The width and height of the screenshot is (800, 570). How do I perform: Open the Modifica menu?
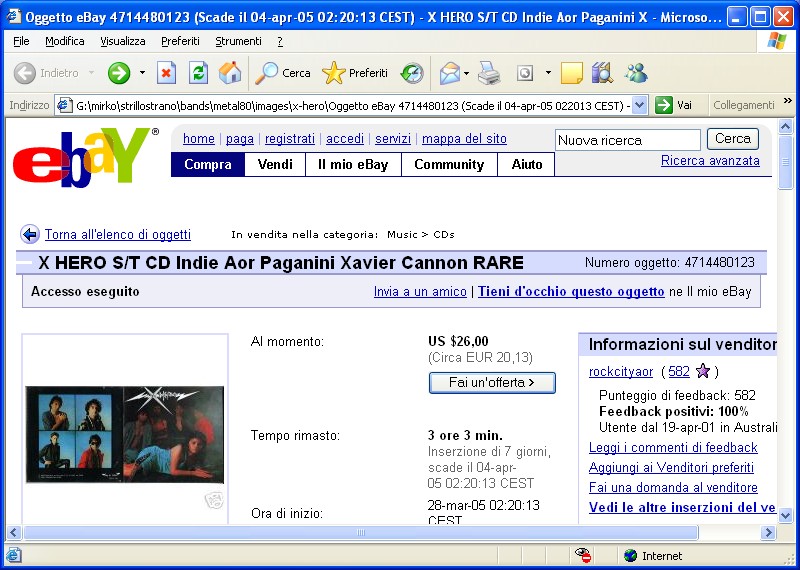(x=65, y=41)
